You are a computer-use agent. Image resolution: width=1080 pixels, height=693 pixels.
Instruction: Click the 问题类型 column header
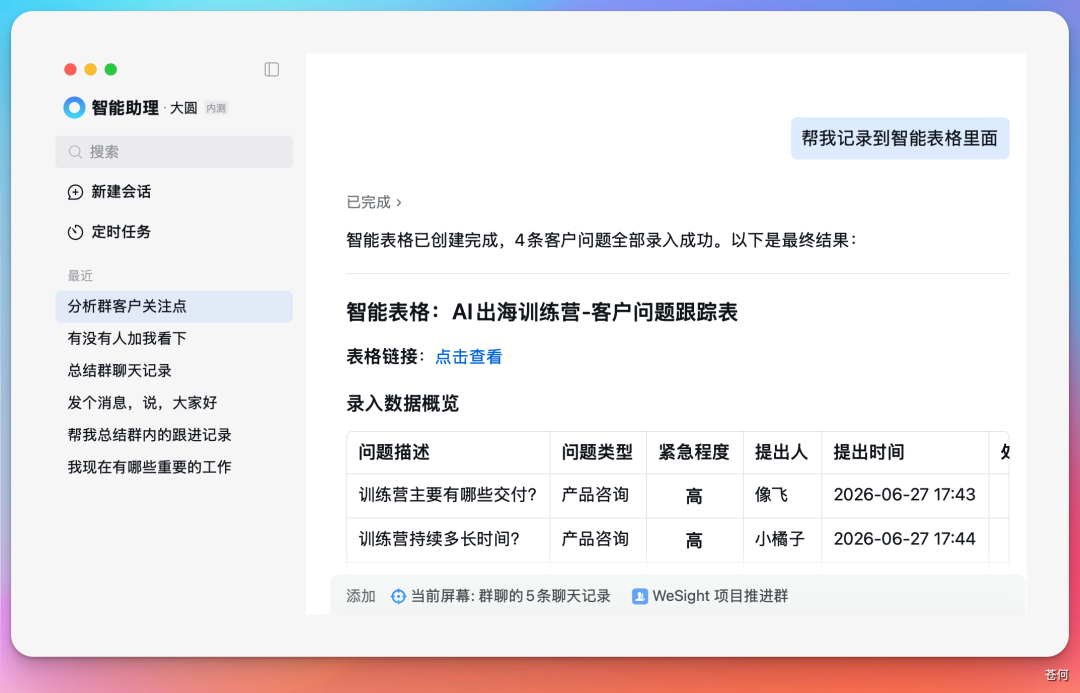click(597, 453)
